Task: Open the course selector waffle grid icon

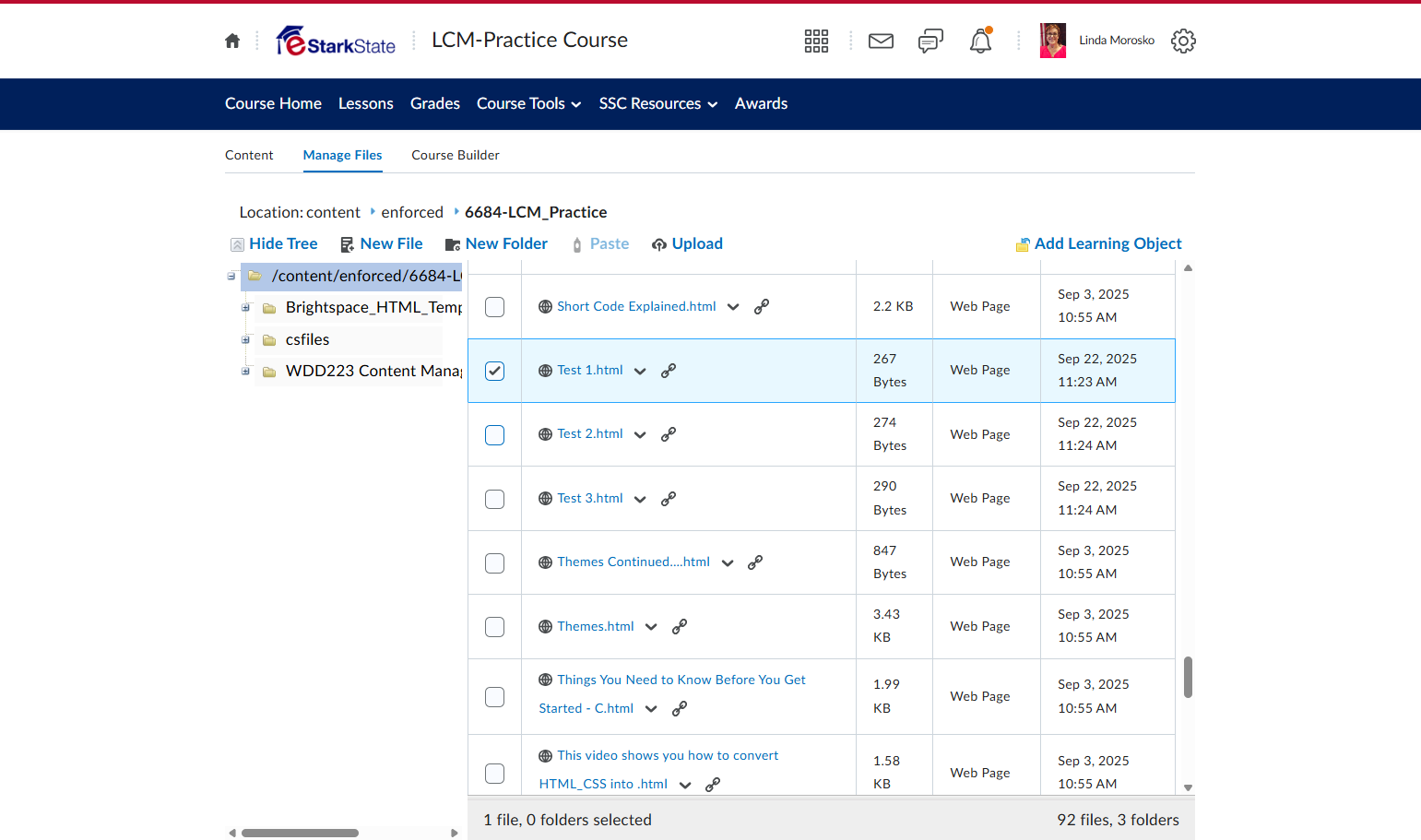Action: [x=816, y=41]
